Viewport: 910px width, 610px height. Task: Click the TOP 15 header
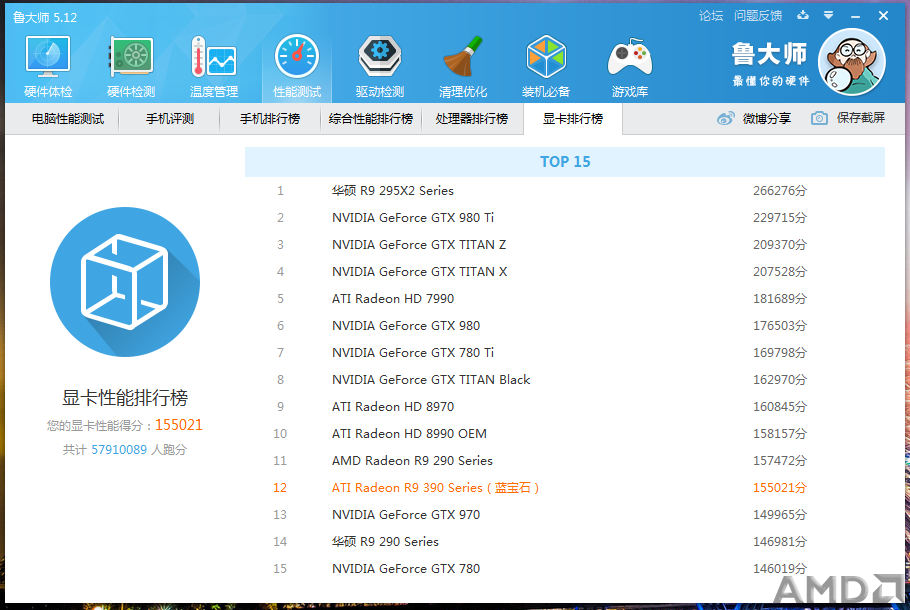[565, 161]
